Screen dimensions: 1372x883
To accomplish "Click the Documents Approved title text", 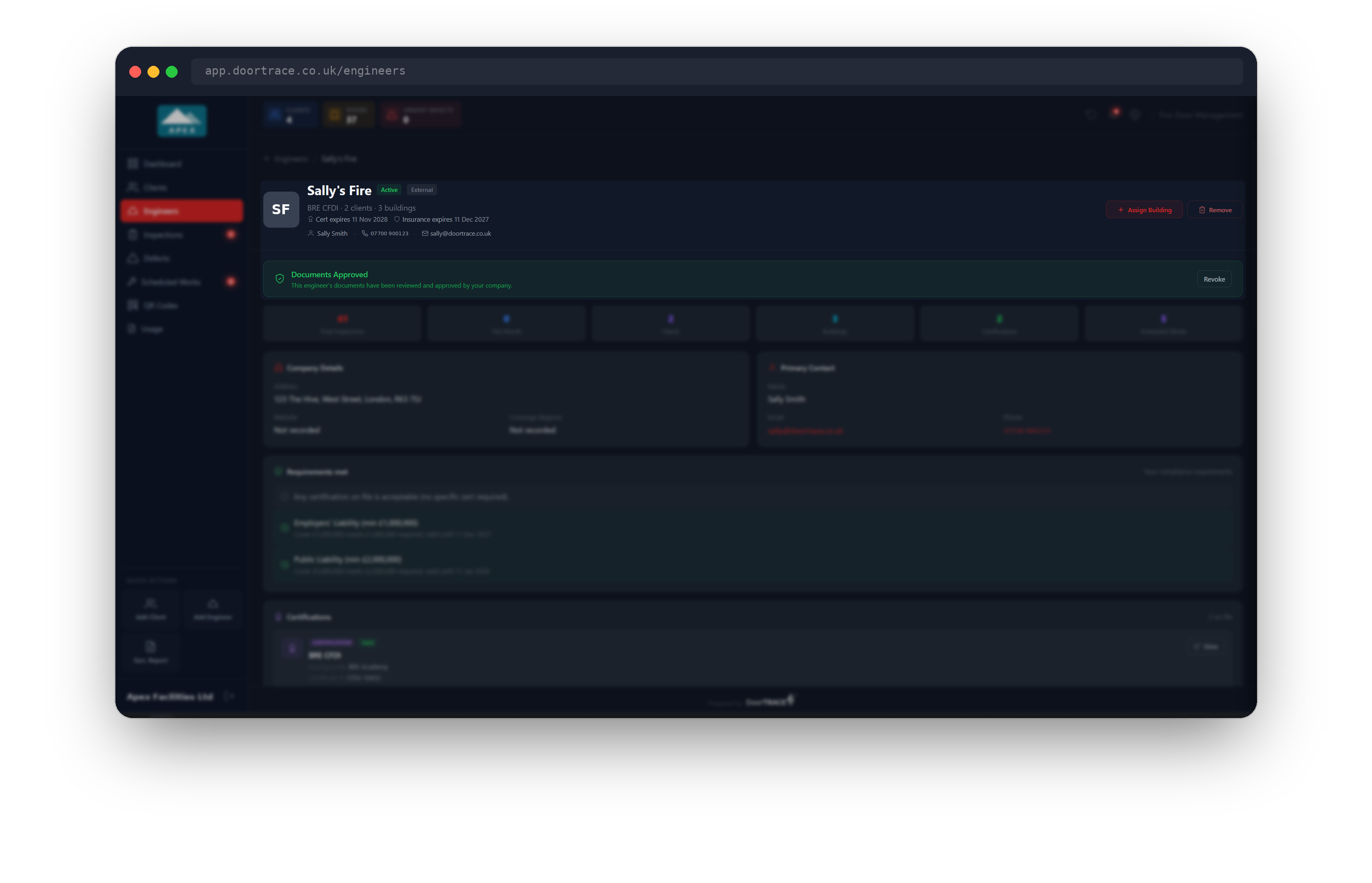I will point(330,274).
